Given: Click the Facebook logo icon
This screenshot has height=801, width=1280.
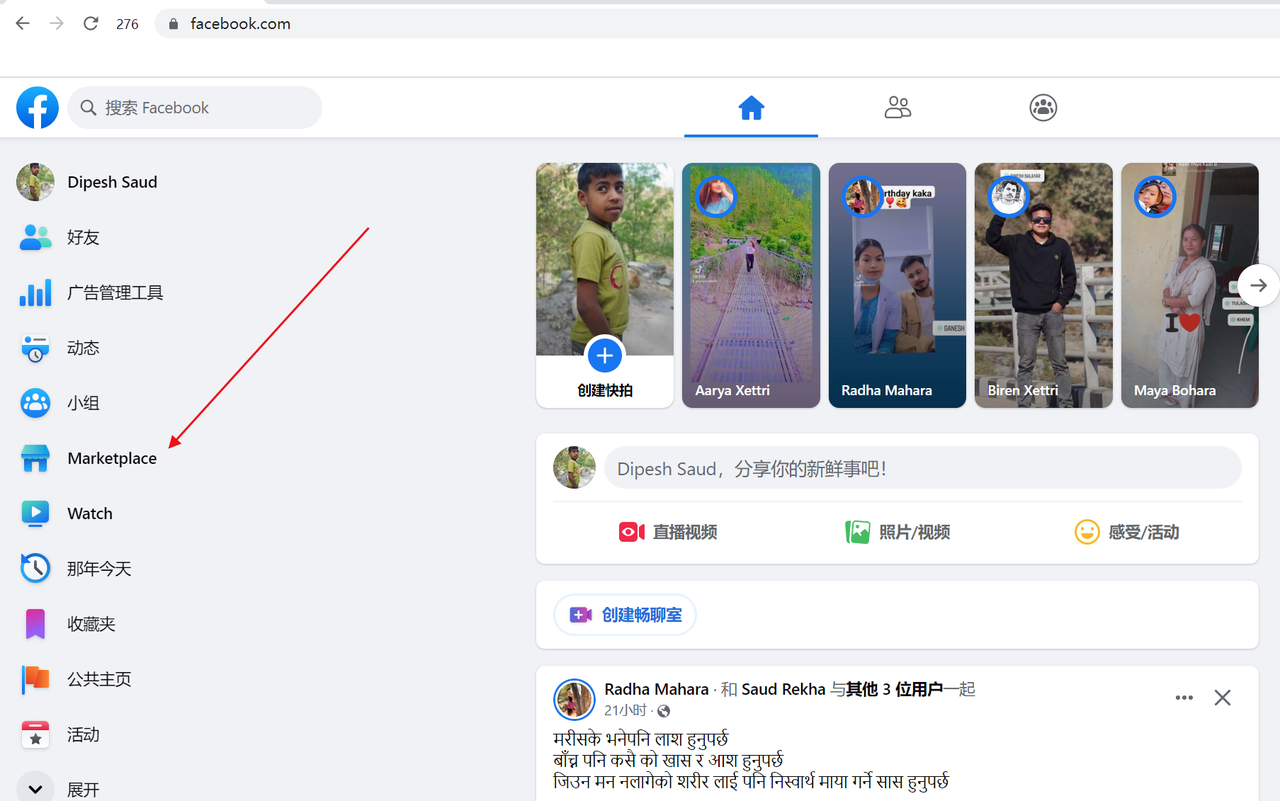Looking at the screenshot, I should (37, 107).
